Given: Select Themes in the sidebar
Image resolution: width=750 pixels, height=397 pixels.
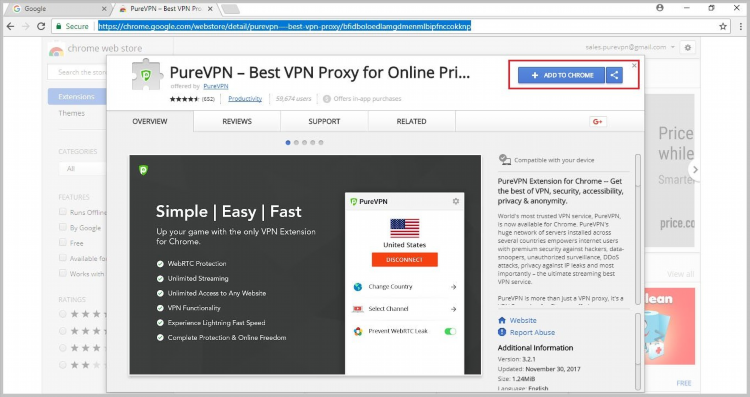Looking at the screenshot, I should [72, 113].
